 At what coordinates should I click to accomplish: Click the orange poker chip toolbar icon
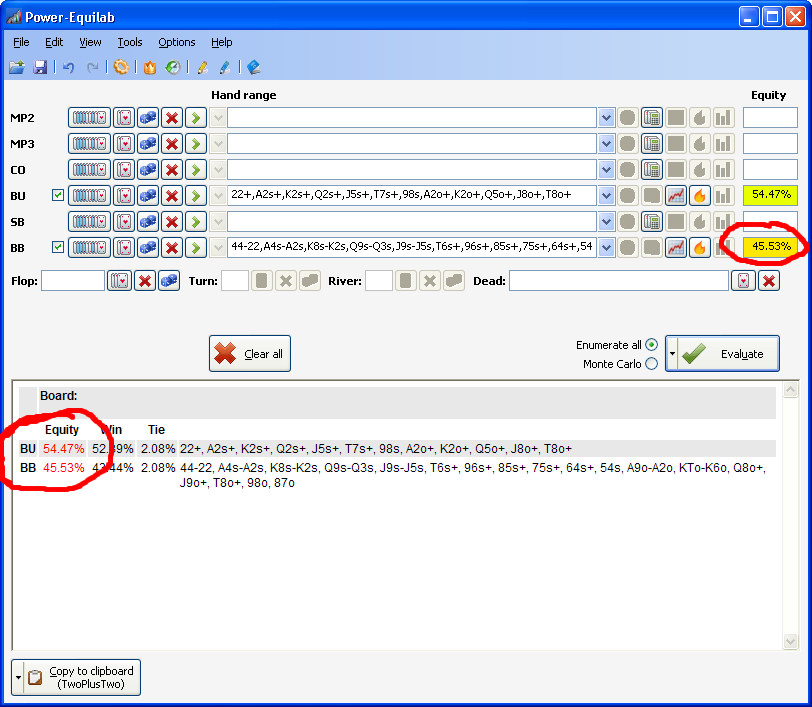click(x=121, y=67)
